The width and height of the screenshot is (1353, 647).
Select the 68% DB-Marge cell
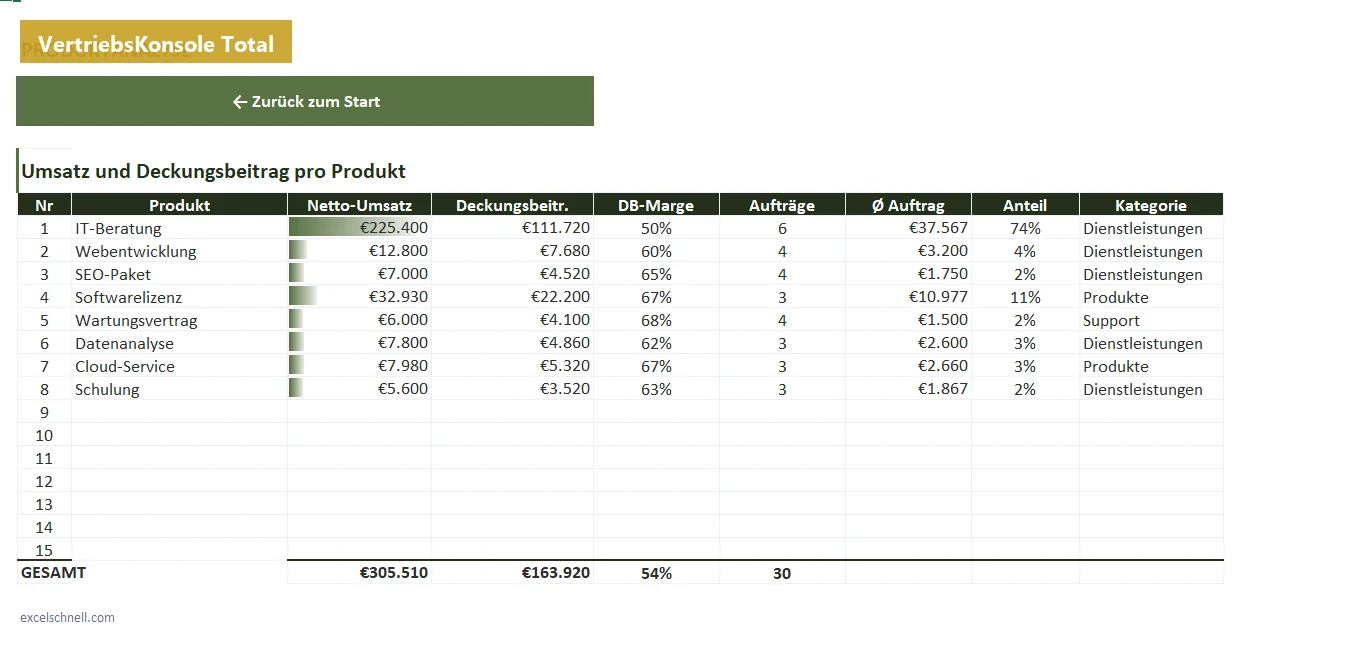pyautogui.click(x=656, y=320)
